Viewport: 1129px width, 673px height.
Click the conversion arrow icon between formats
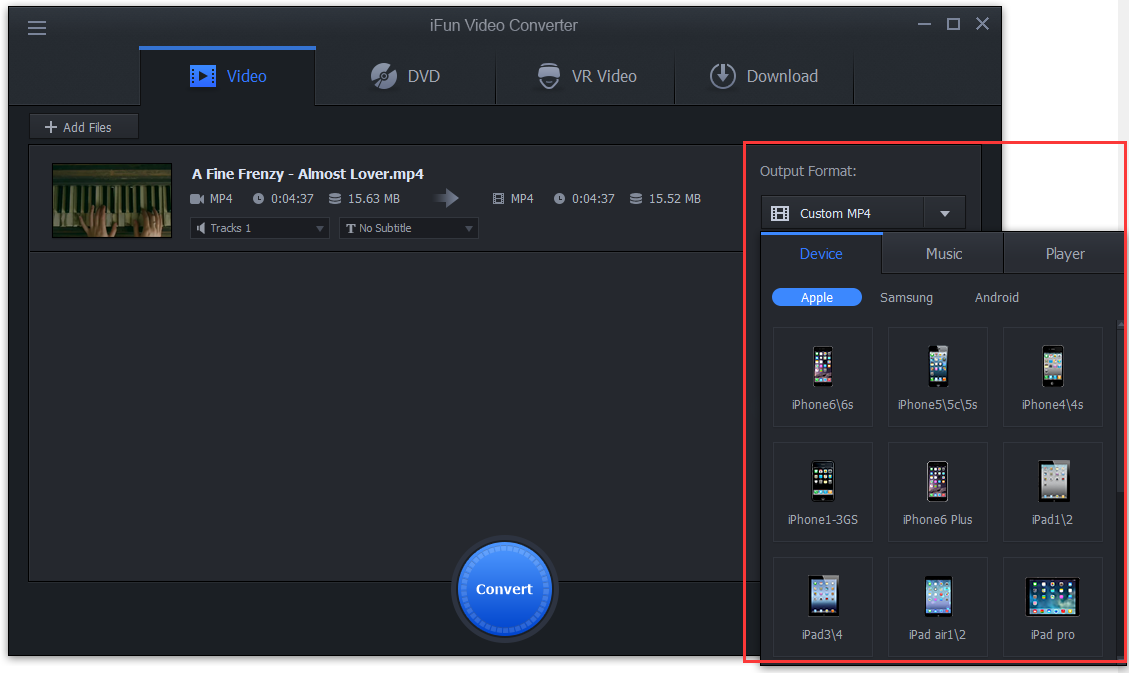tap(446, 198)
